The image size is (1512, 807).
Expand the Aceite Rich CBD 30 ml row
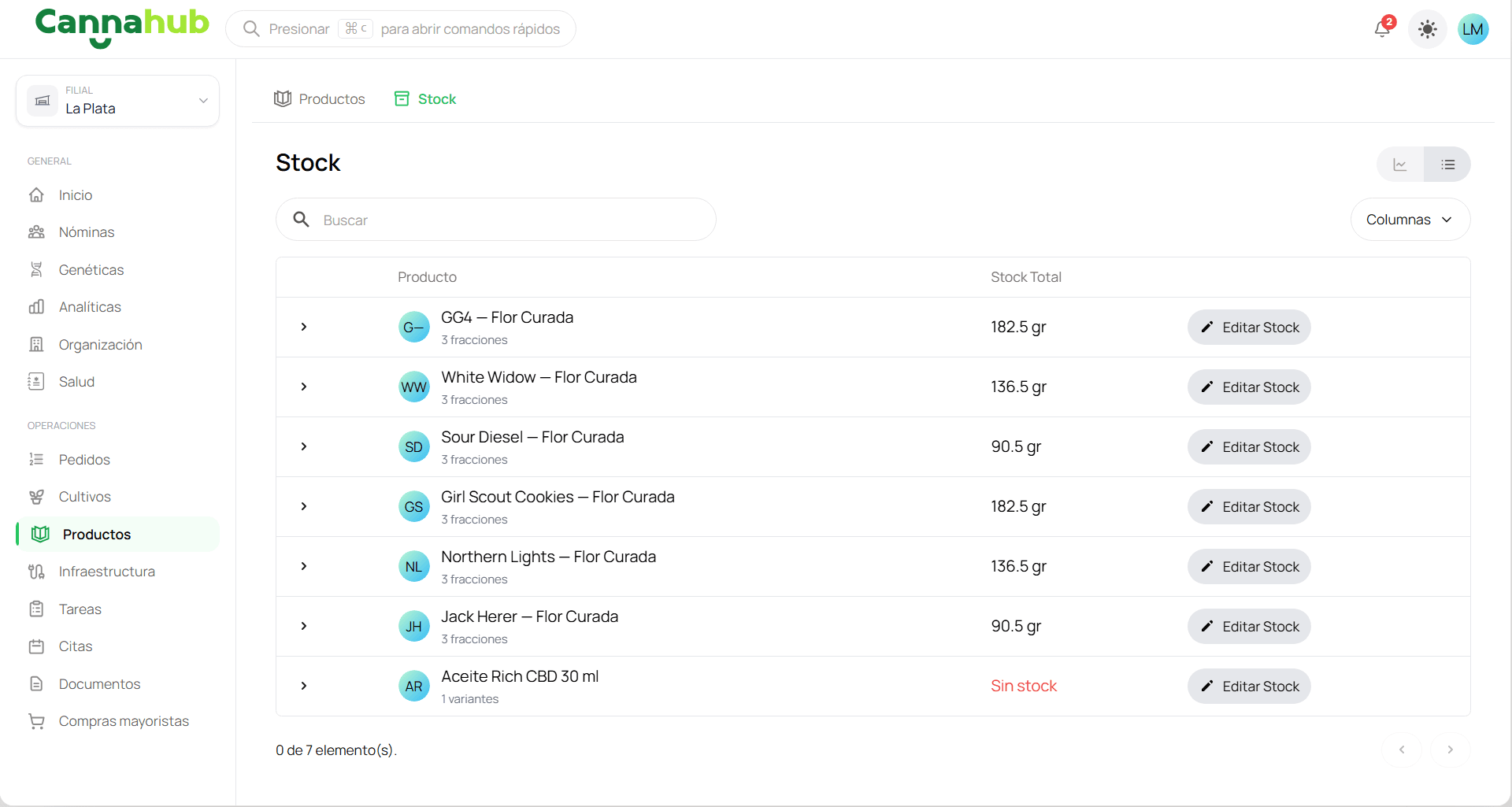coord(304,686)
